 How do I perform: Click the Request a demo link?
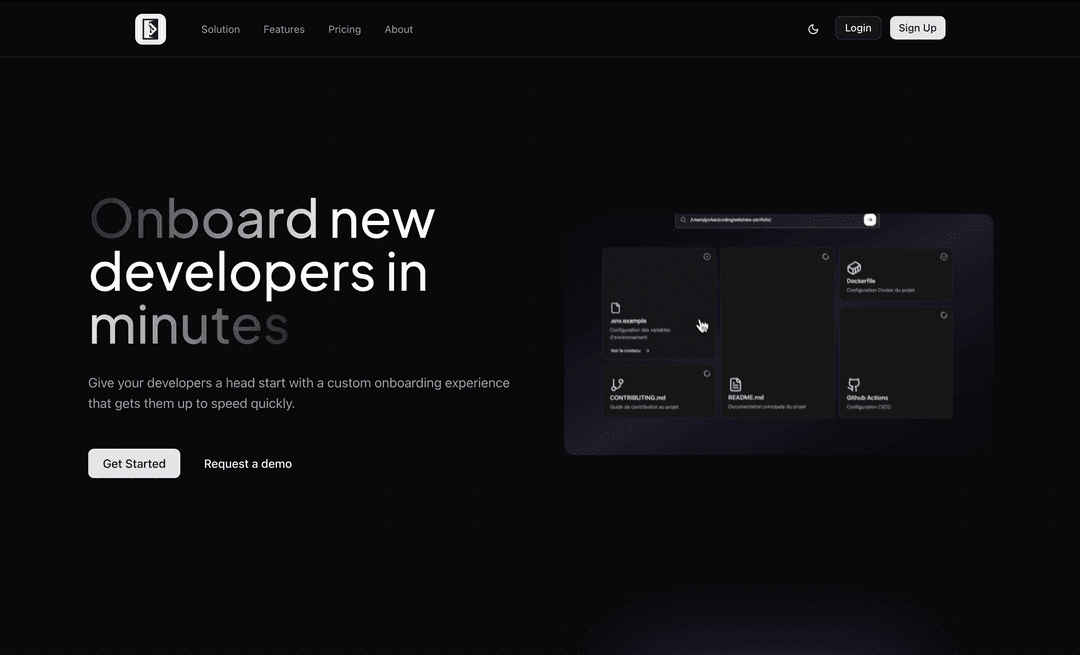[248, 464]
